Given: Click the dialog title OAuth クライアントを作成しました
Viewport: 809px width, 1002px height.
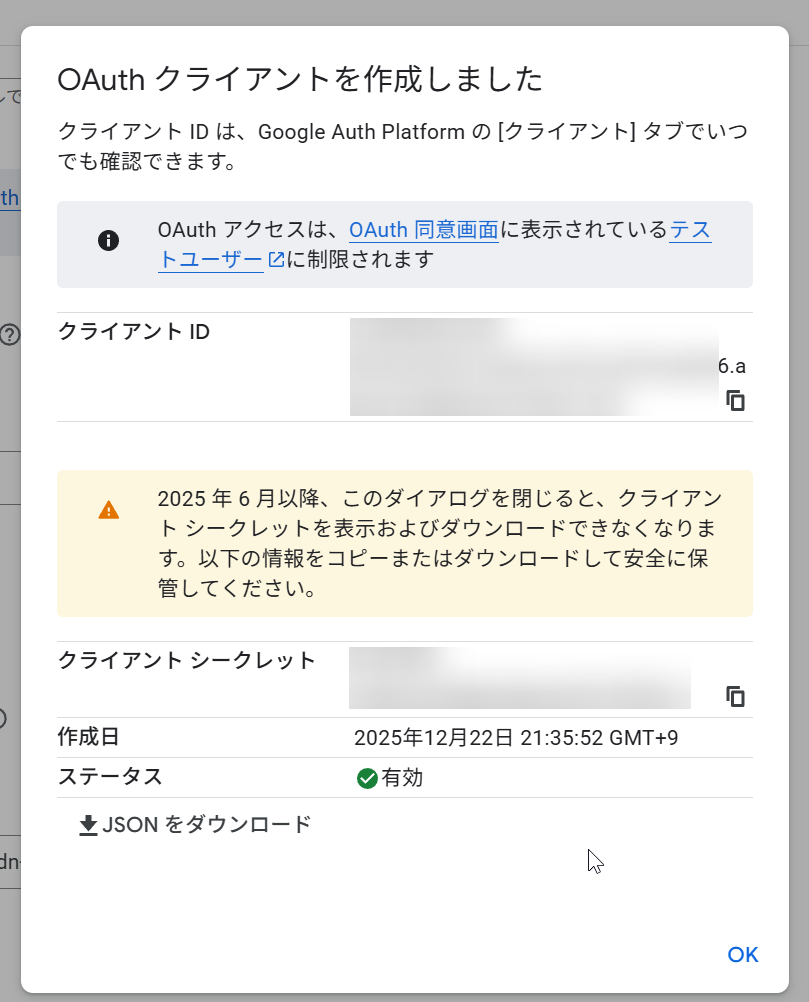Looking at the screenshot, I should pos(300,79).
